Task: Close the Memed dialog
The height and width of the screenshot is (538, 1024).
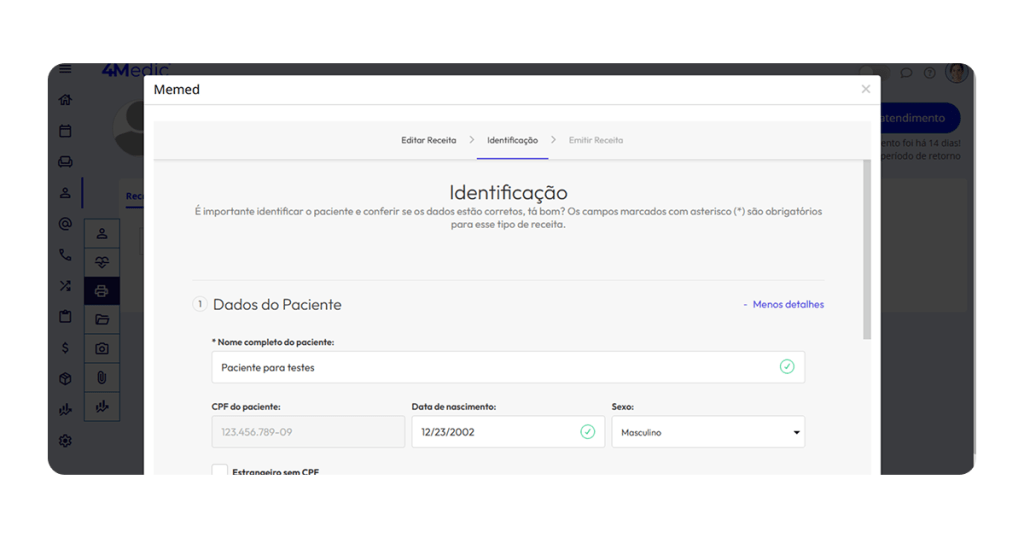Action: 866,89
